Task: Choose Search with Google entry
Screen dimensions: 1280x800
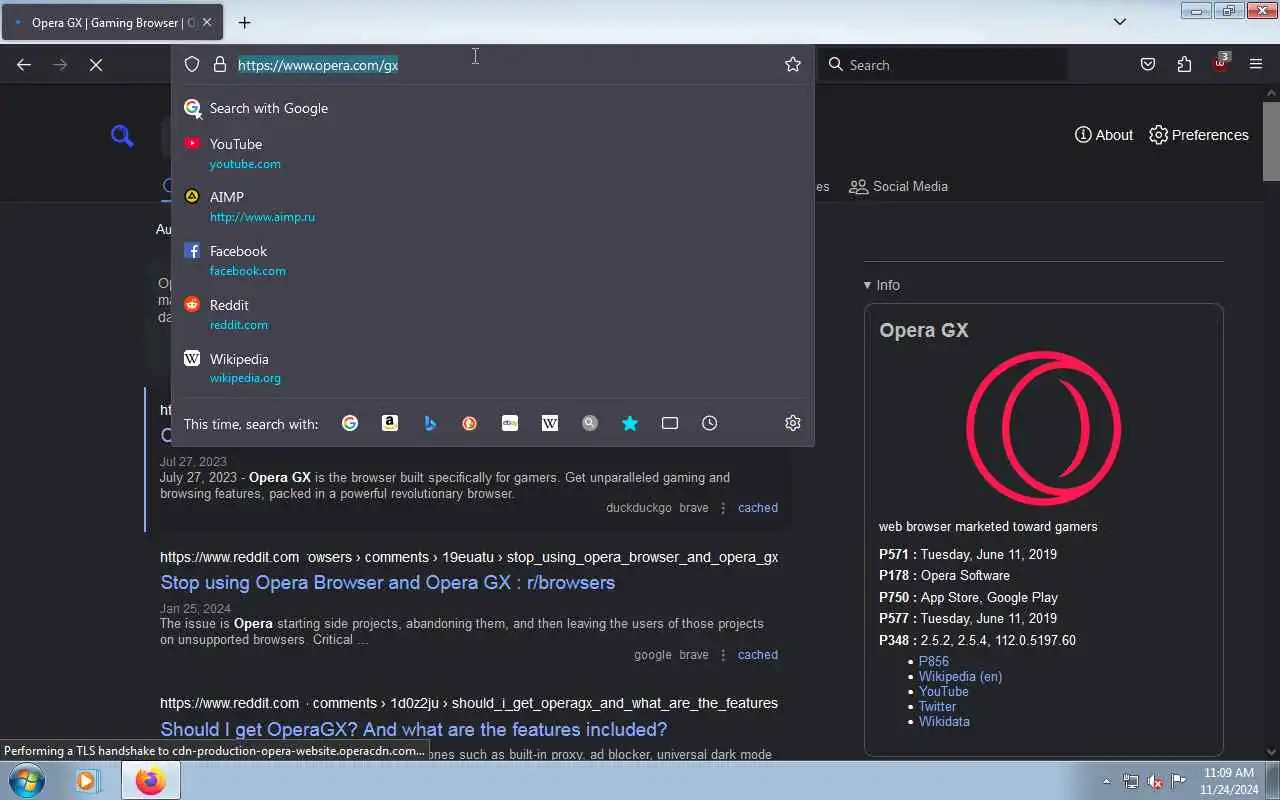Action: tap(492, 108)
